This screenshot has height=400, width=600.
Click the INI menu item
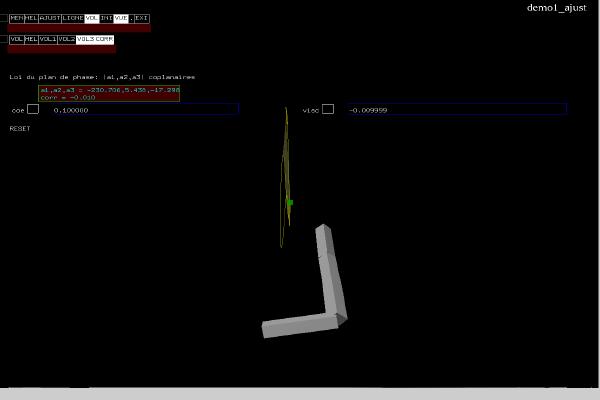(x=107, y=18)
